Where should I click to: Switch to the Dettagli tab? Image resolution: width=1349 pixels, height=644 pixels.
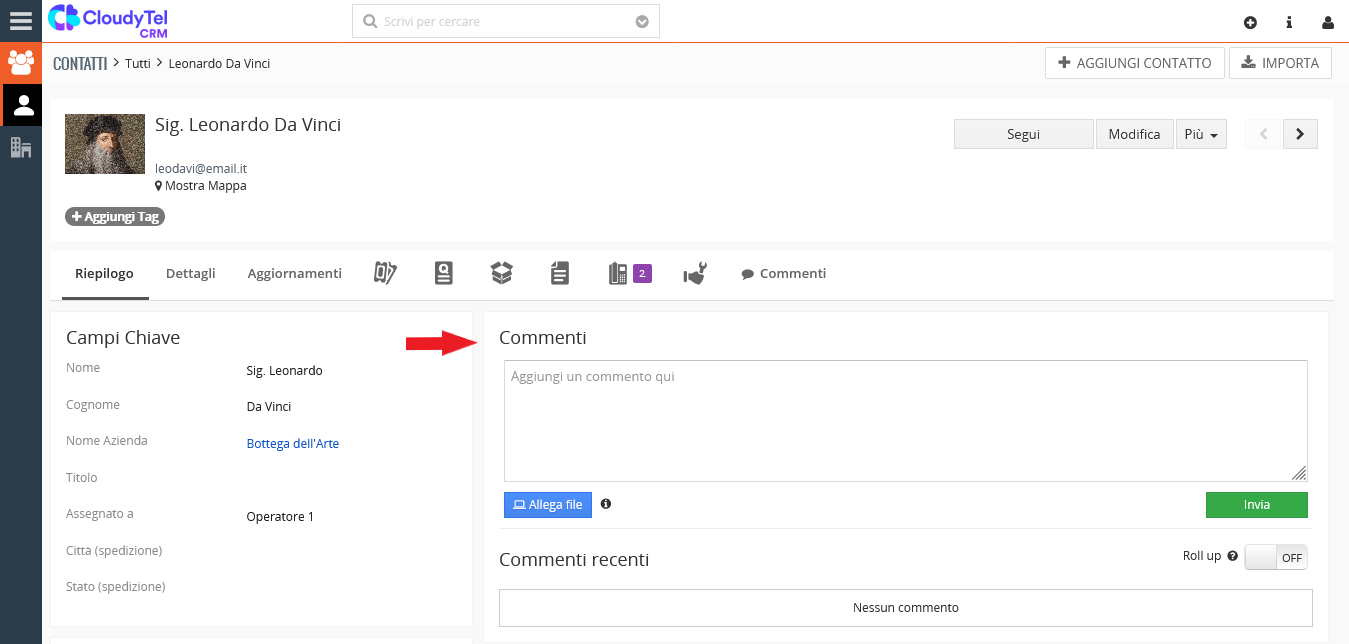point(190,273)
